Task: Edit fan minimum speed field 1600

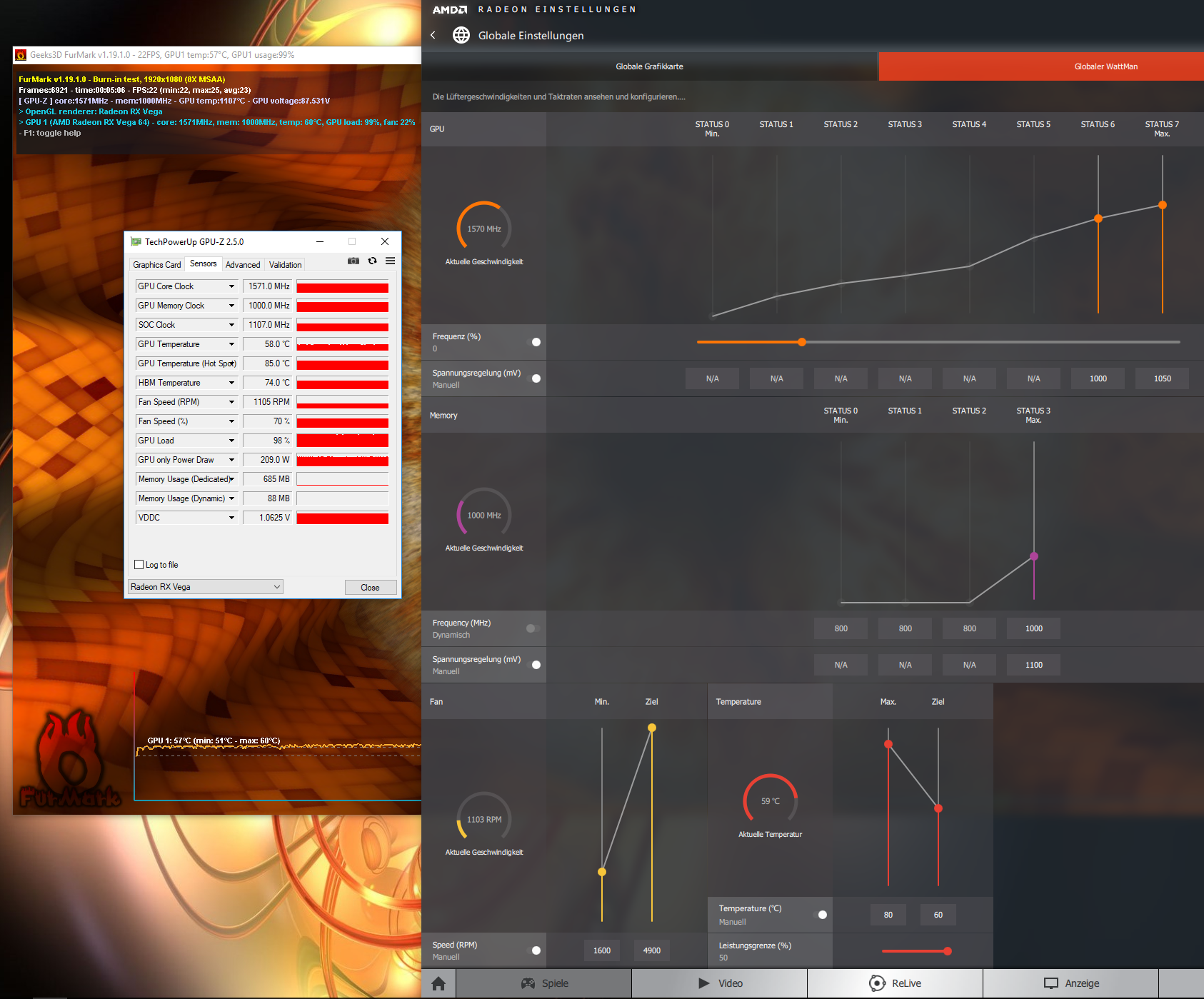Action: (602, 950)
